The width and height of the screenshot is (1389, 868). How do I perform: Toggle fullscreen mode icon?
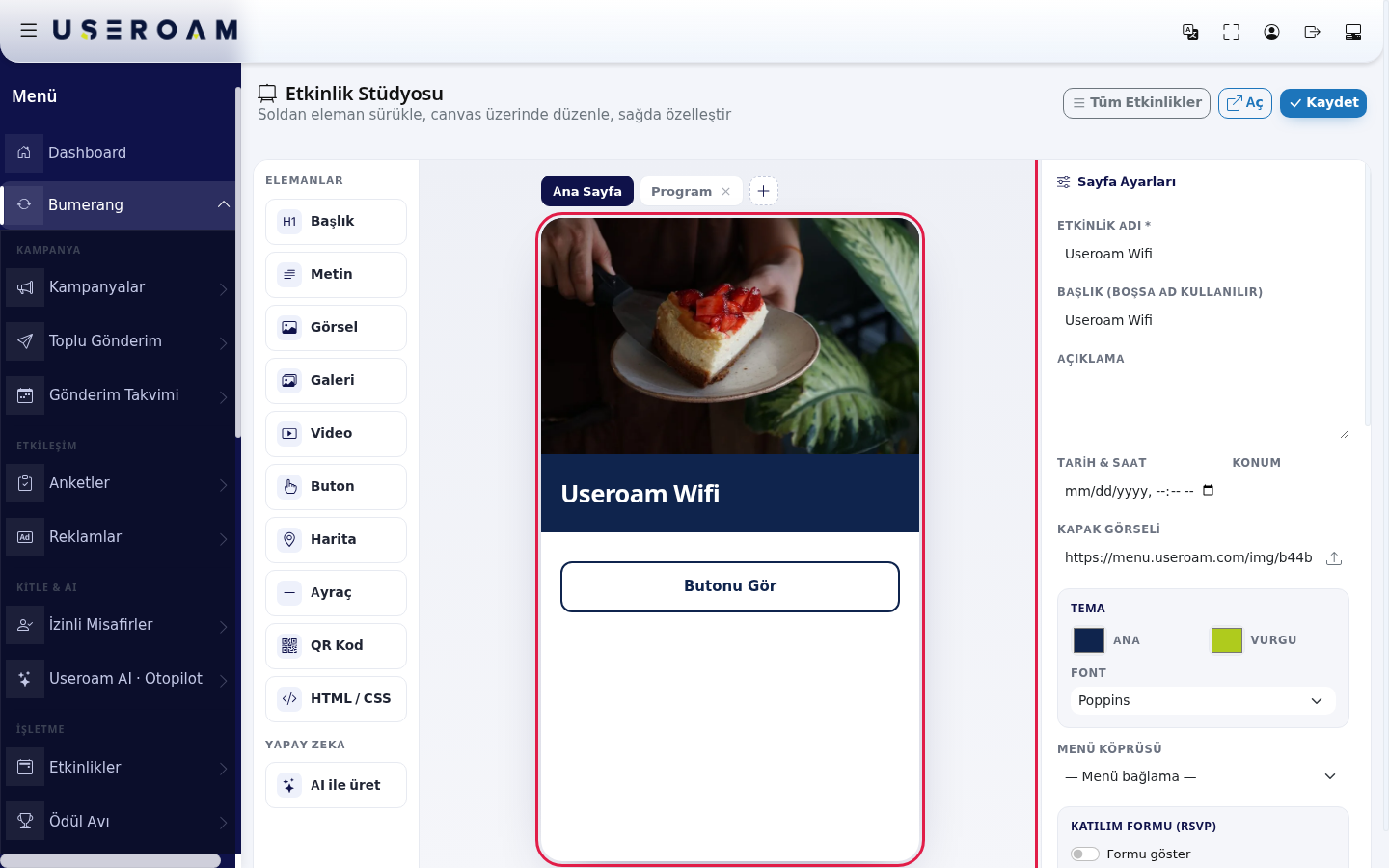pyautogui.click(x=1231, y=32)
